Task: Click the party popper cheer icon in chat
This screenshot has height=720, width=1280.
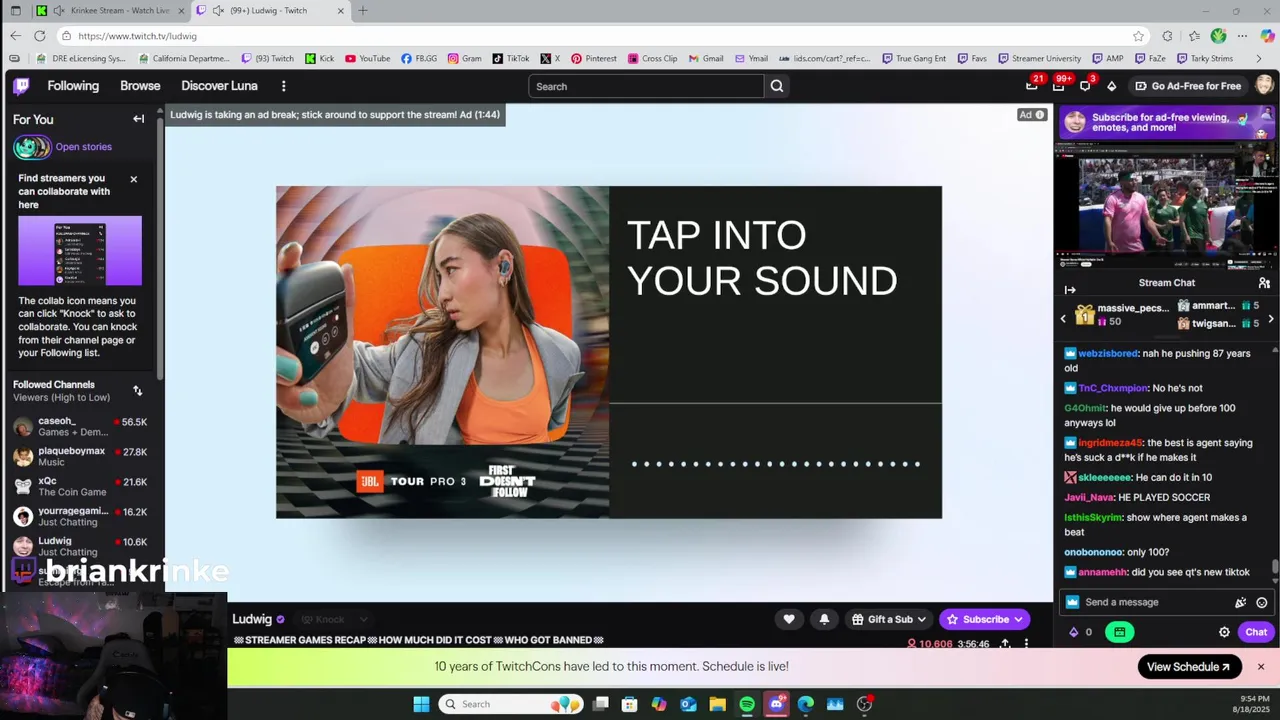Action: (x=1240, y=602)
